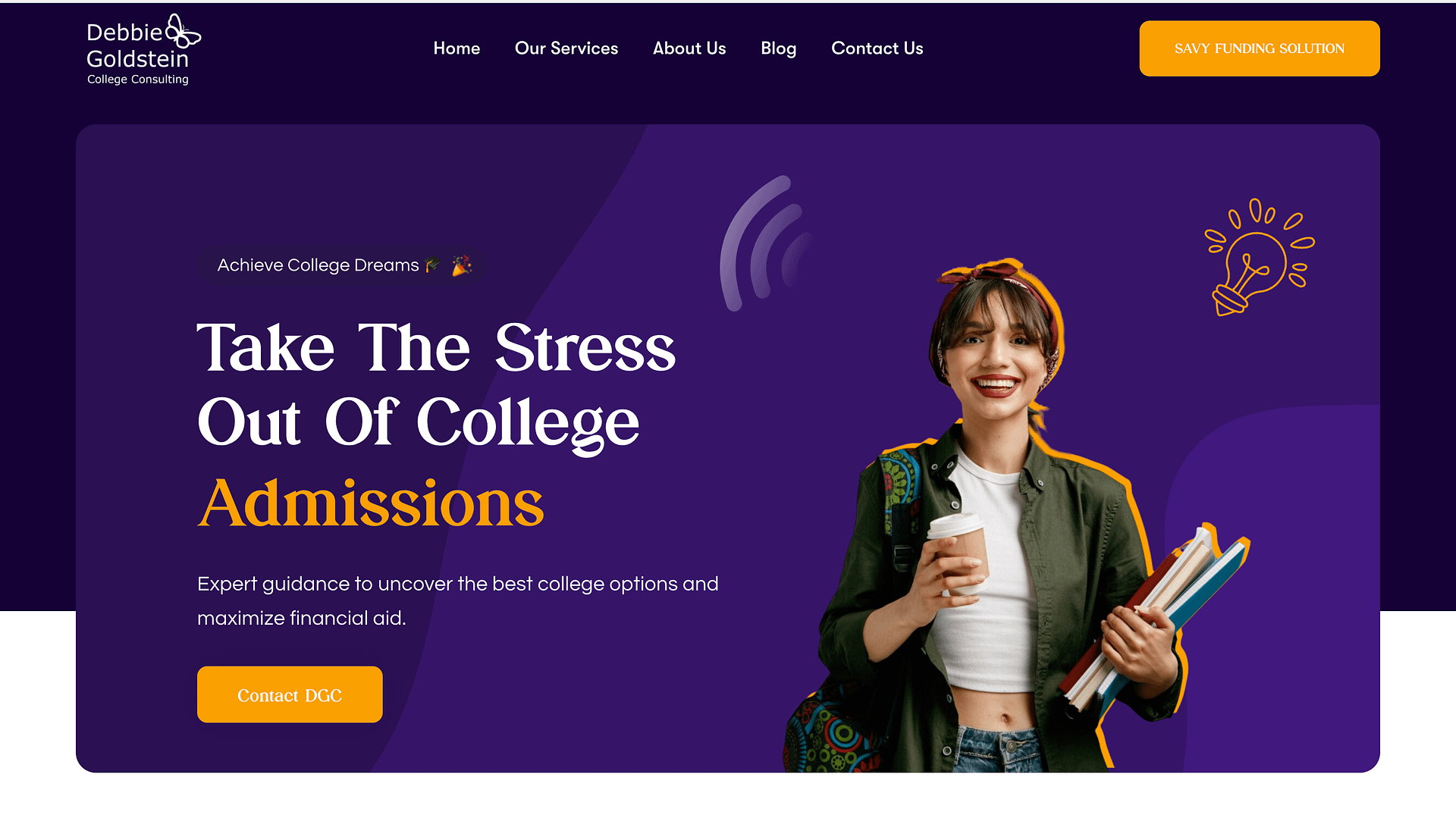Image resolution: width=1456 pixels, height=837 pixels.
Task: Click the Debbie Goldstein College Consulting logo
Action: pyautogui.click(x=143, y=49)
